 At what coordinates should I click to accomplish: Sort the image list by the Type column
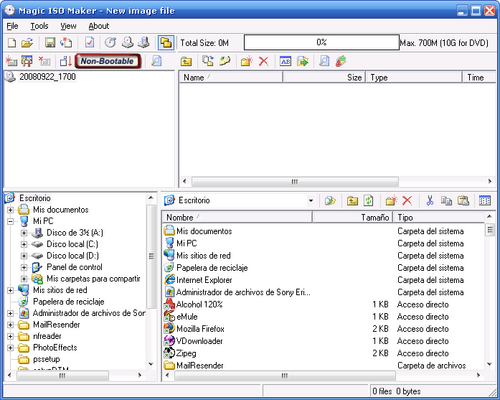(414, 77)
